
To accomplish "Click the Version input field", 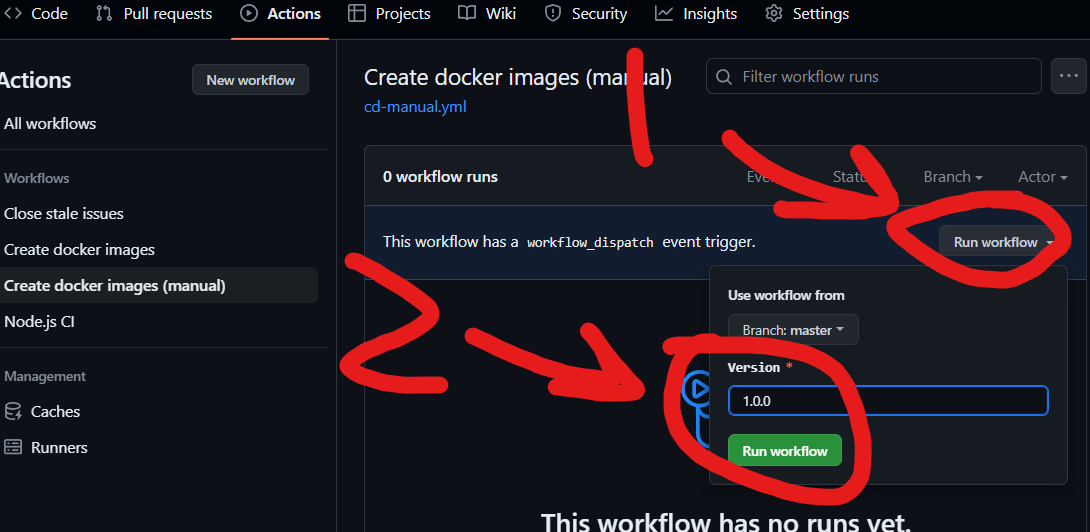I will pos(888,401).
